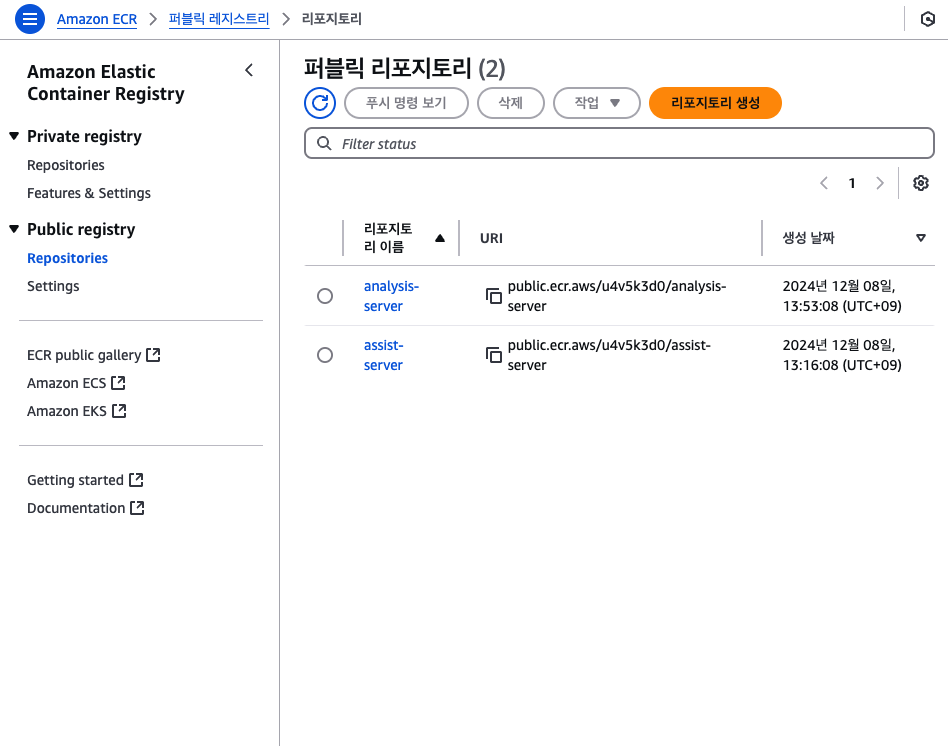Go to next page of repositories
This screenshot has width=948, height=746.
coord(880,183)
